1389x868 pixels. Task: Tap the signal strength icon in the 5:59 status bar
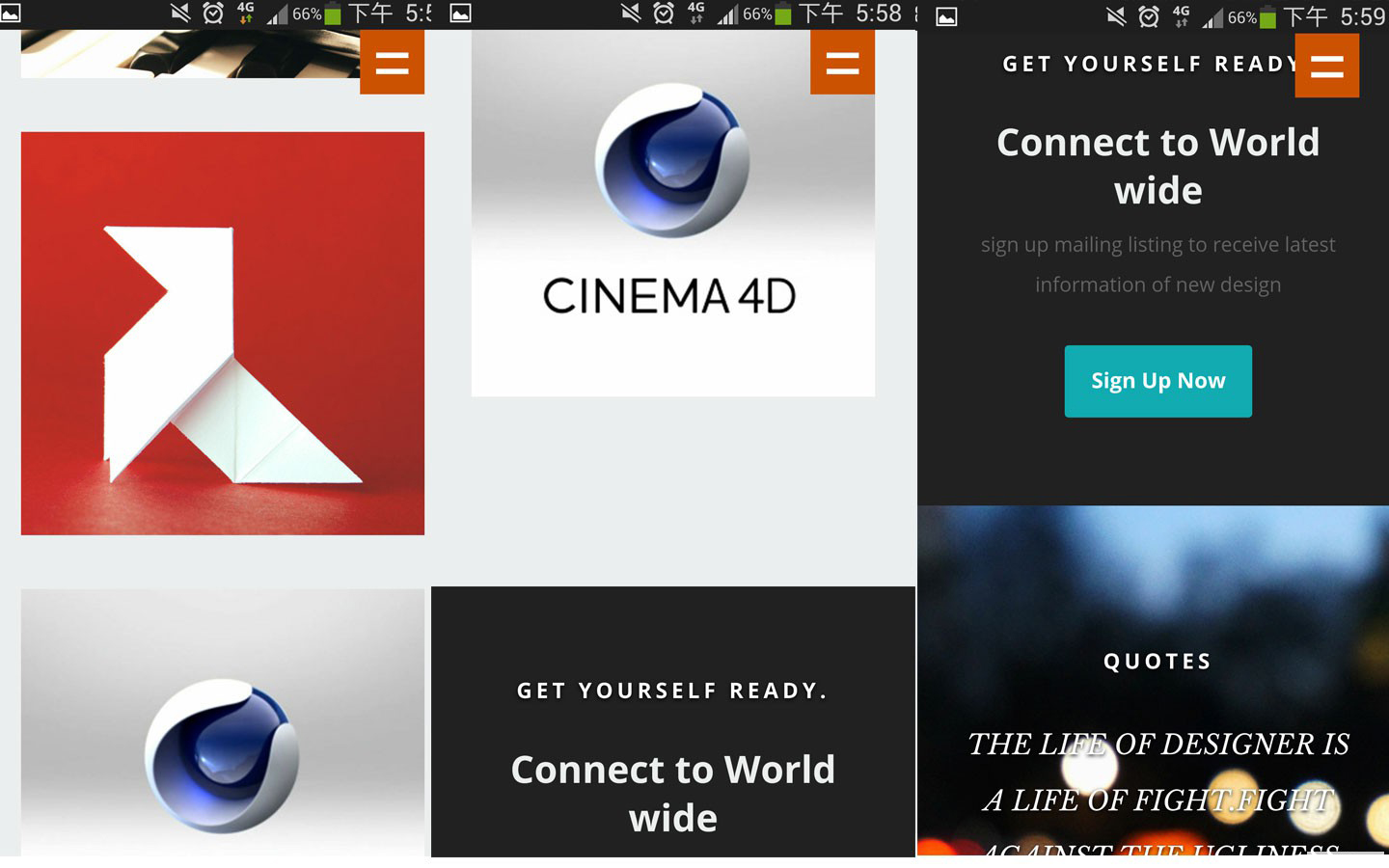1212,17
